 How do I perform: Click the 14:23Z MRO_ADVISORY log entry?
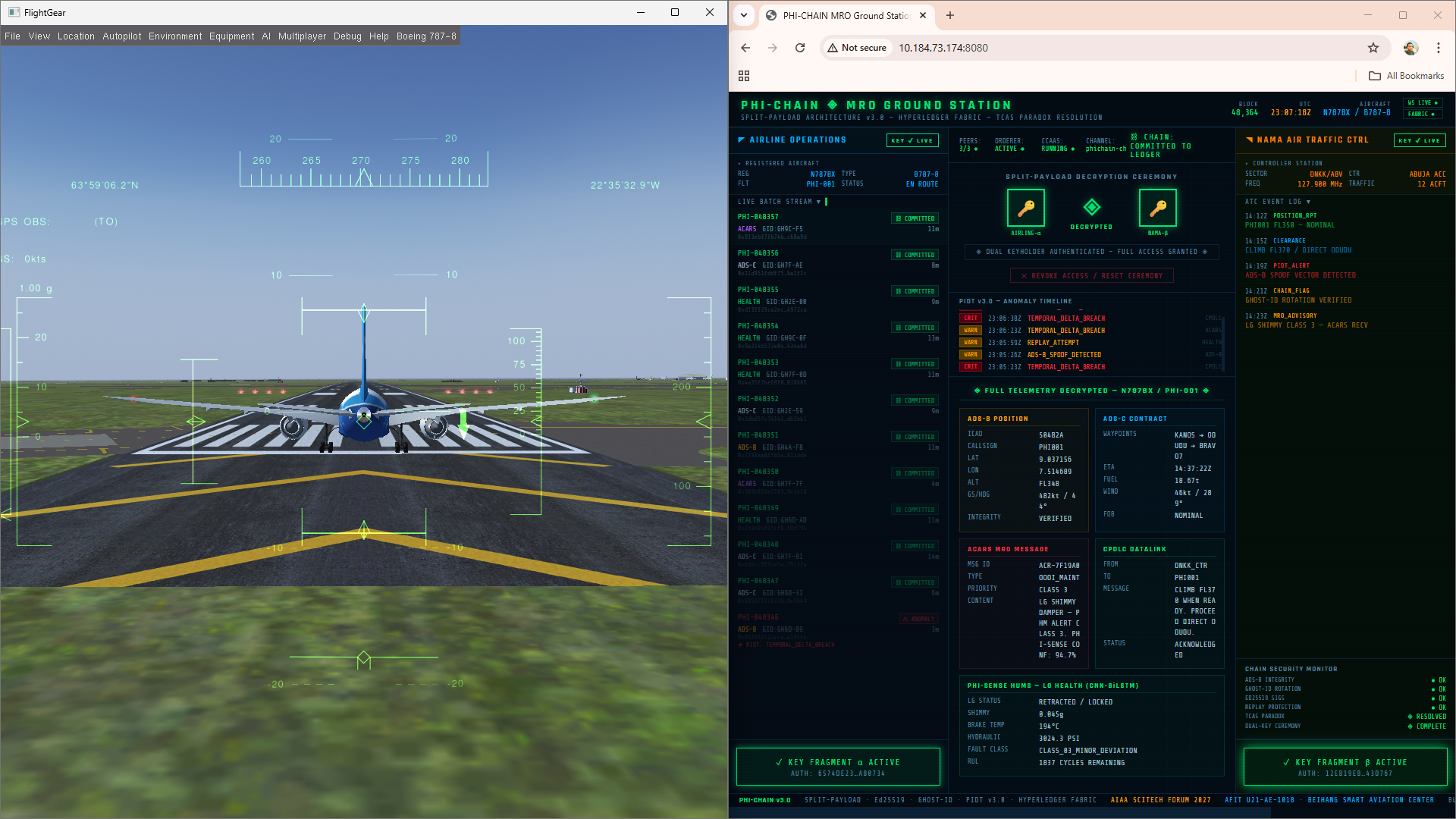(1345, 321)
